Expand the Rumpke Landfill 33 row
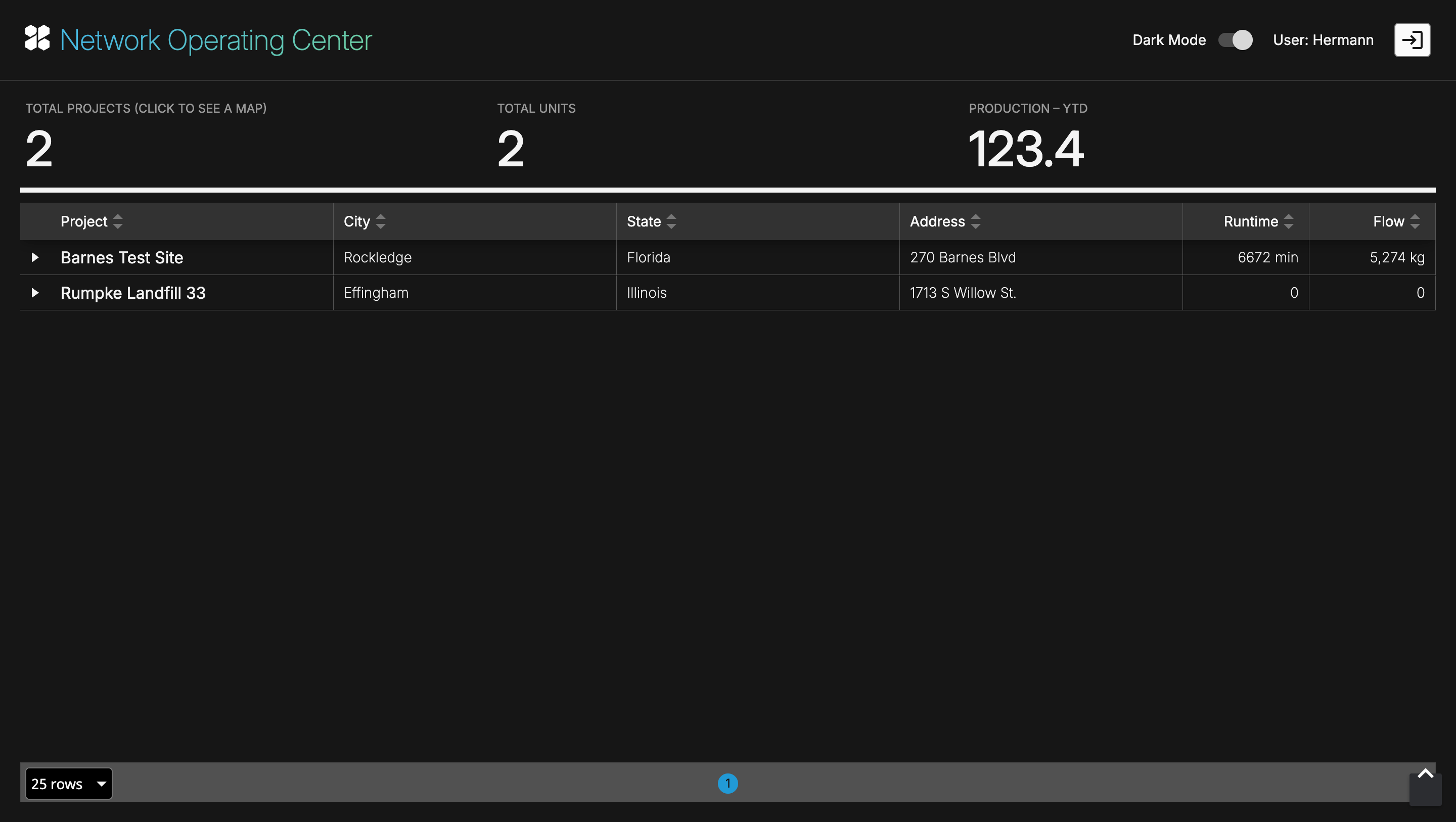Image resolution: width=1456 pixels, height=822 pixels. coord(35,293)
